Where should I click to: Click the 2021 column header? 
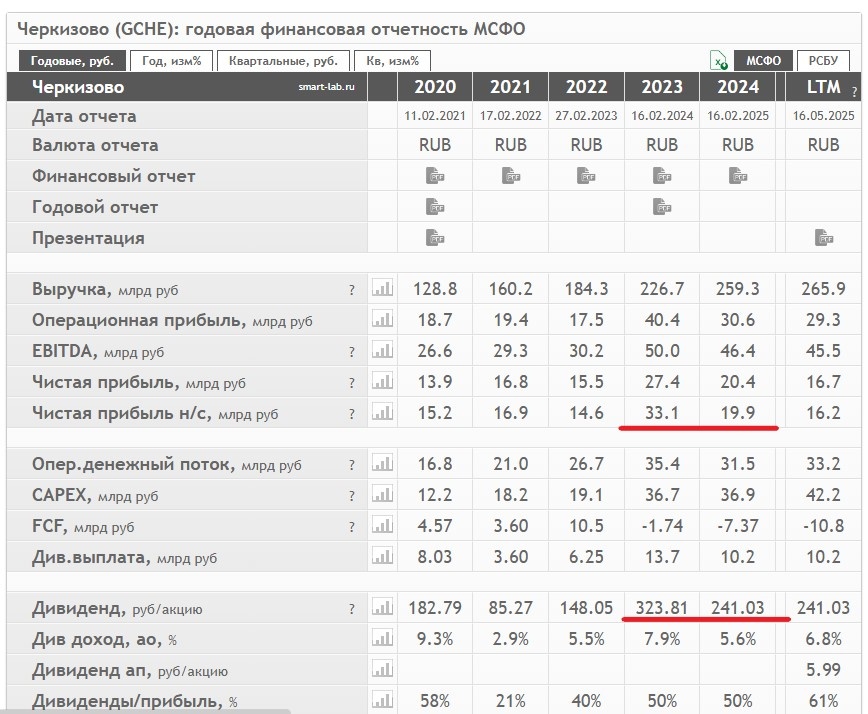pyautogui.click(x=510, y=87)
